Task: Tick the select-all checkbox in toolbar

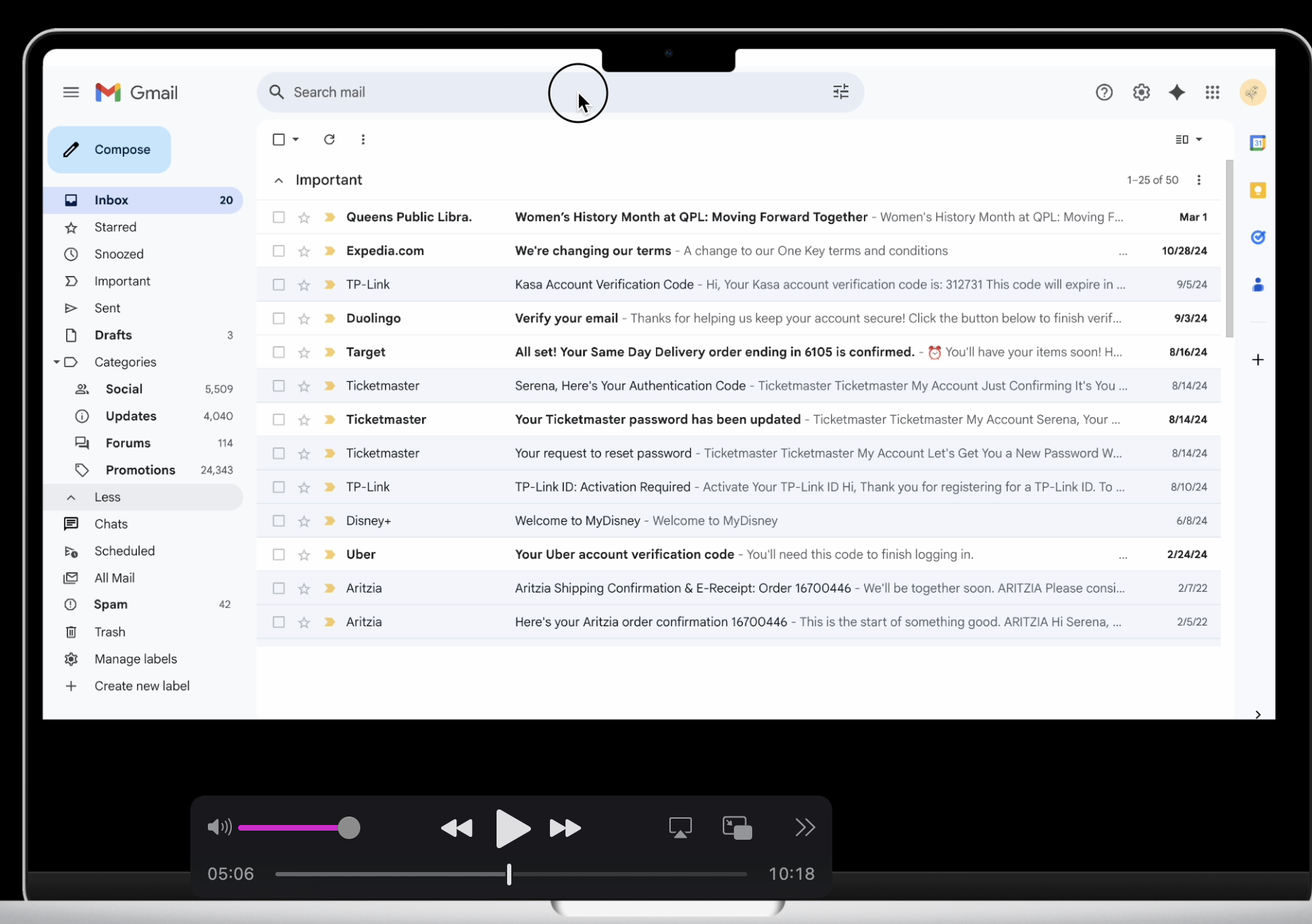Action: pyautogui.click(x=279, y=139)
